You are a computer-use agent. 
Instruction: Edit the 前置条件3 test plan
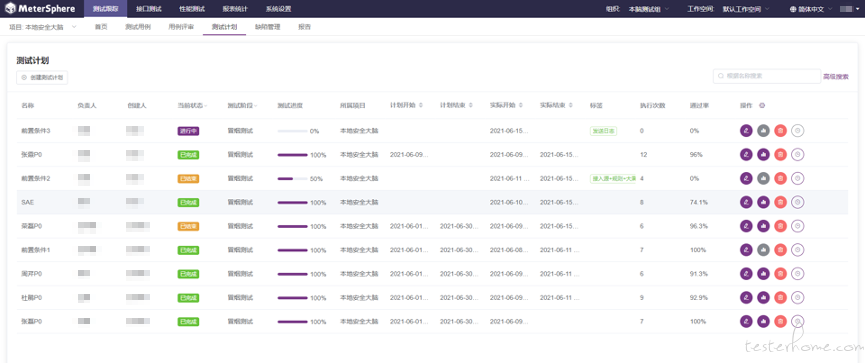click(746, 131)
